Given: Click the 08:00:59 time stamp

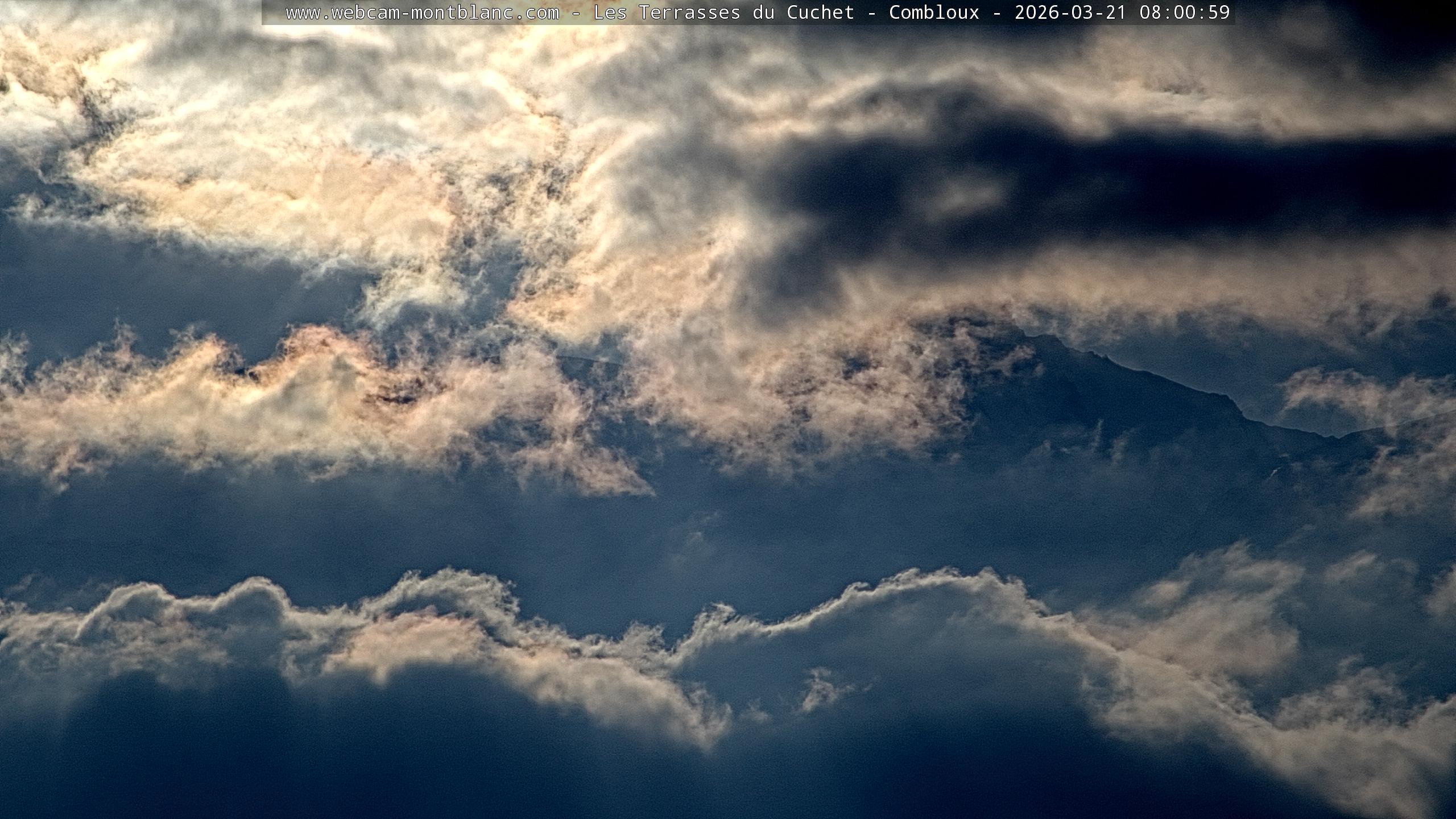Looking at the screenshot, I should click(x=1184, y=13).
